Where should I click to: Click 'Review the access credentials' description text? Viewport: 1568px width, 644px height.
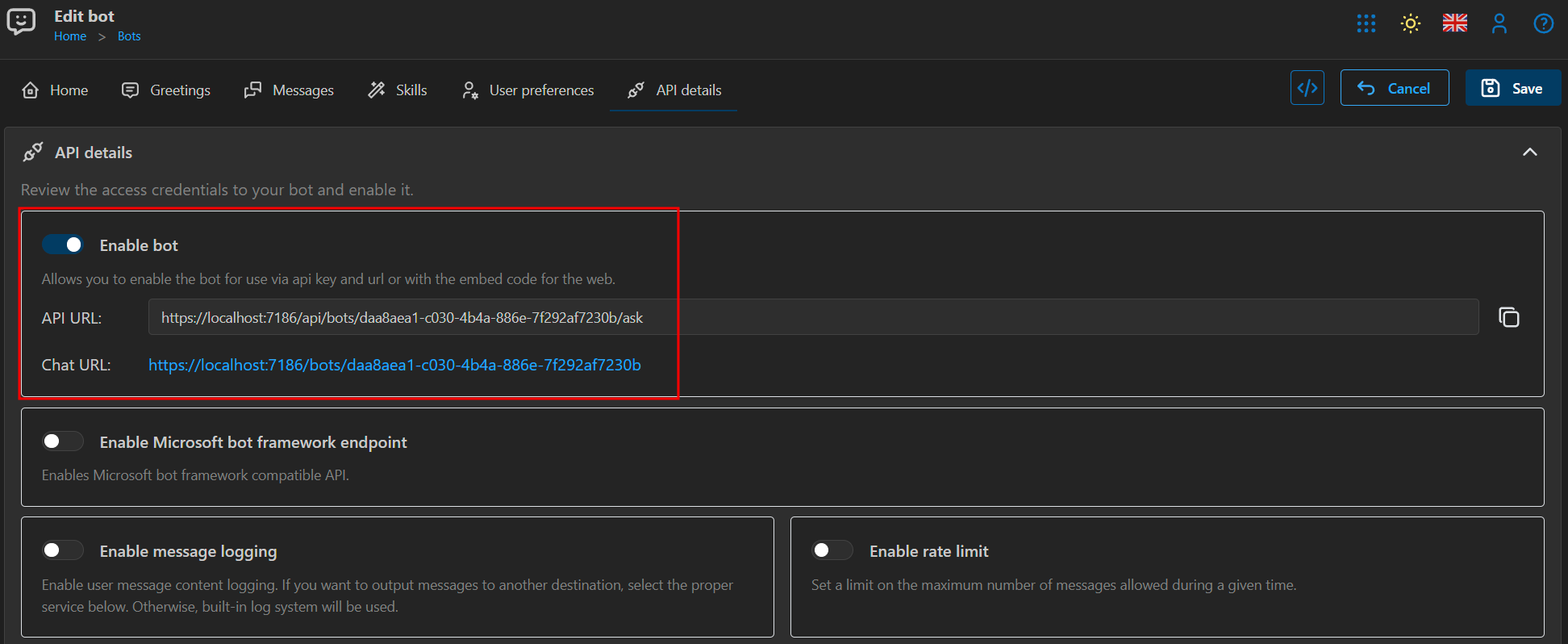[x=217, y=190]
